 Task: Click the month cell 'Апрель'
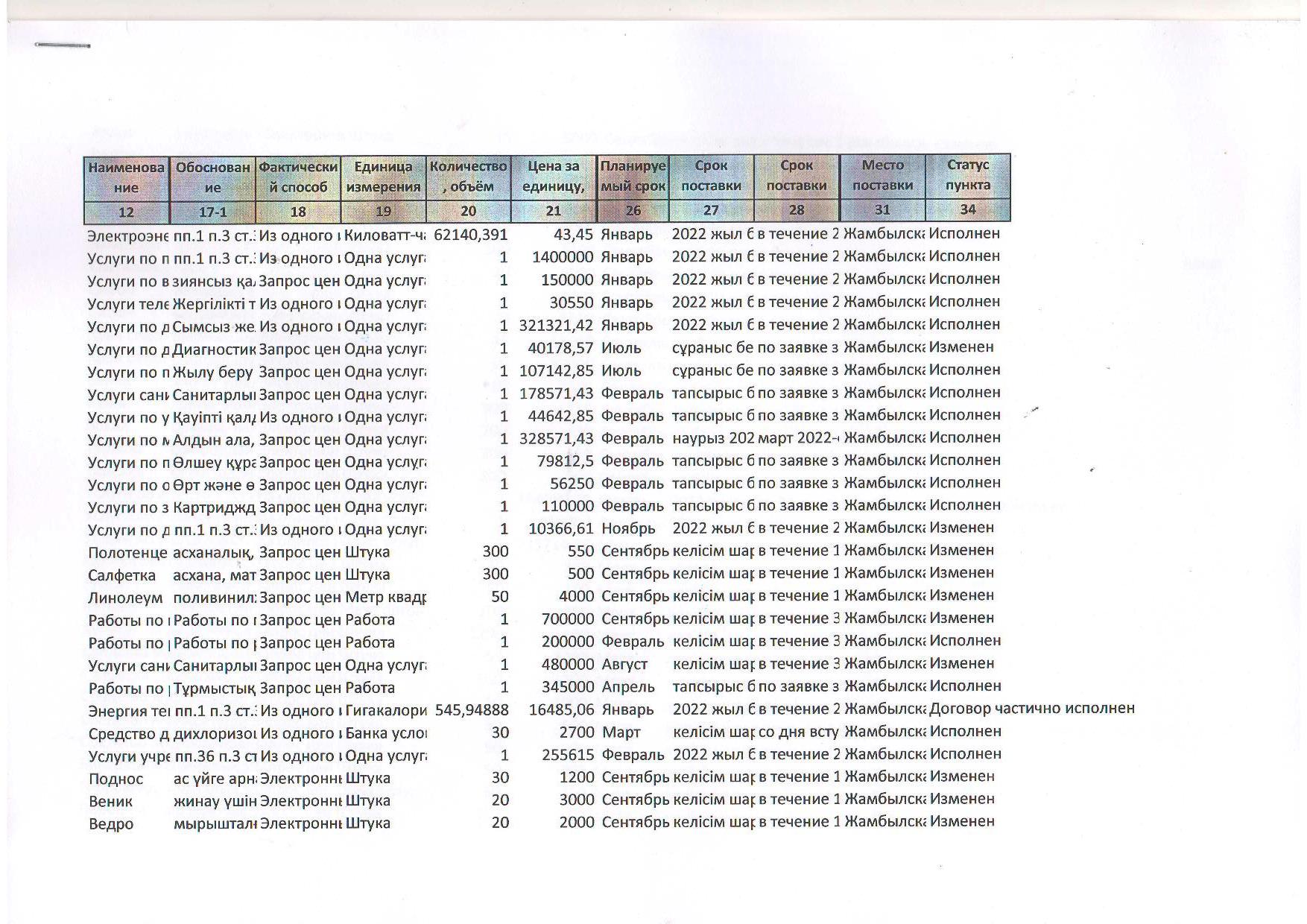(x=627, y=688)
